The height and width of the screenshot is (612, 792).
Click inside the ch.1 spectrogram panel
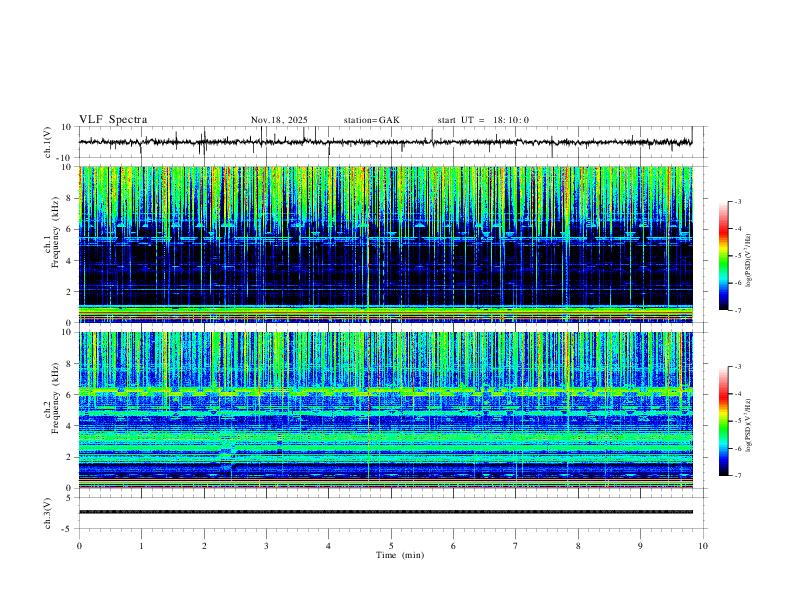coord(386,244)
